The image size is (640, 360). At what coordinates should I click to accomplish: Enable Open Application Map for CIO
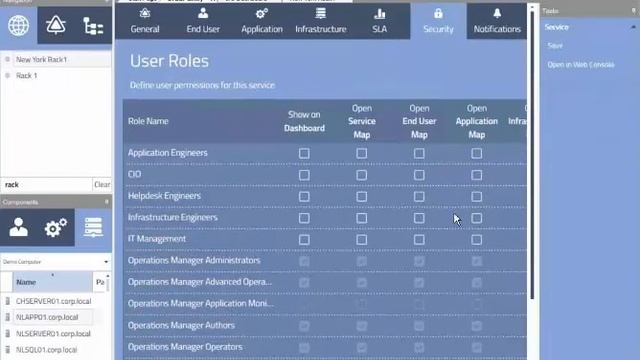[477, 175]
